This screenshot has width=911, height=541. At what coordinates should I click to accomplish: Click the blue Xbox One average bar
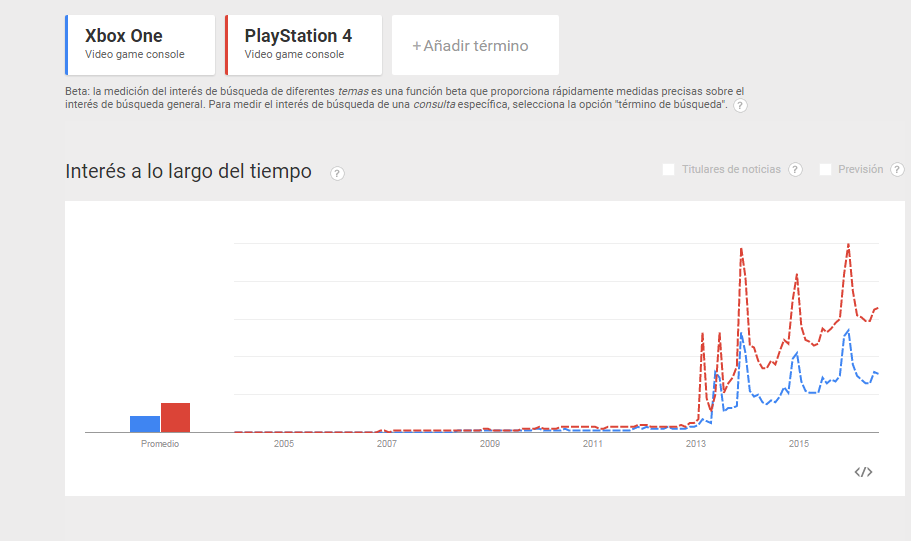(x=145, y=424)
